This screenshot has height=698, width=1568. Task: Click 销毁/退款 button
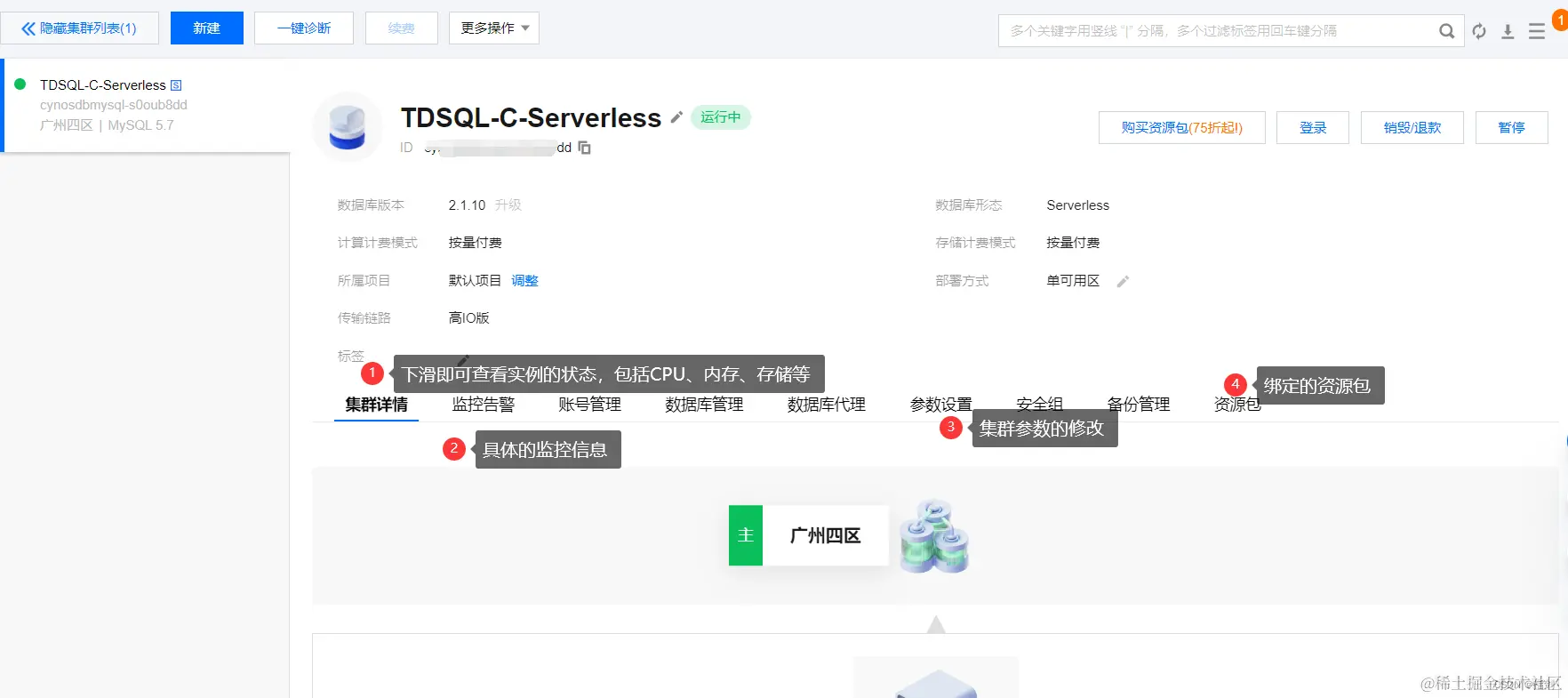(1412, 128)
